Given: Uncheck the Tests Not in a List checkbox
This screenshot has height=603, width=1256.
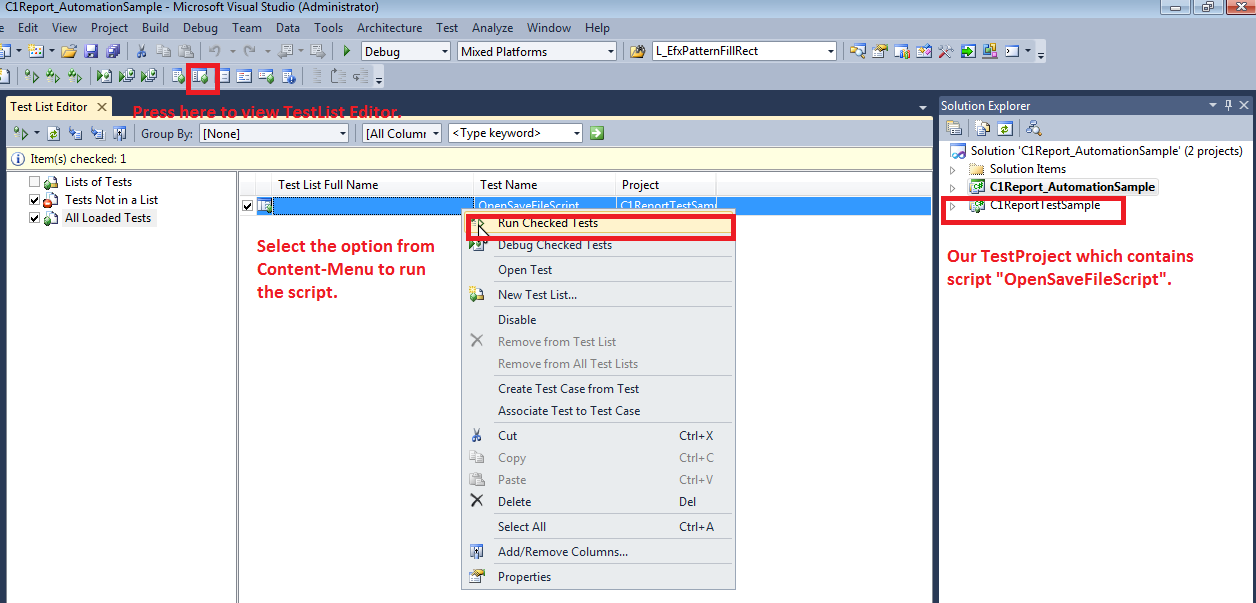Looking at the screenshot, I should coord(35,200).
